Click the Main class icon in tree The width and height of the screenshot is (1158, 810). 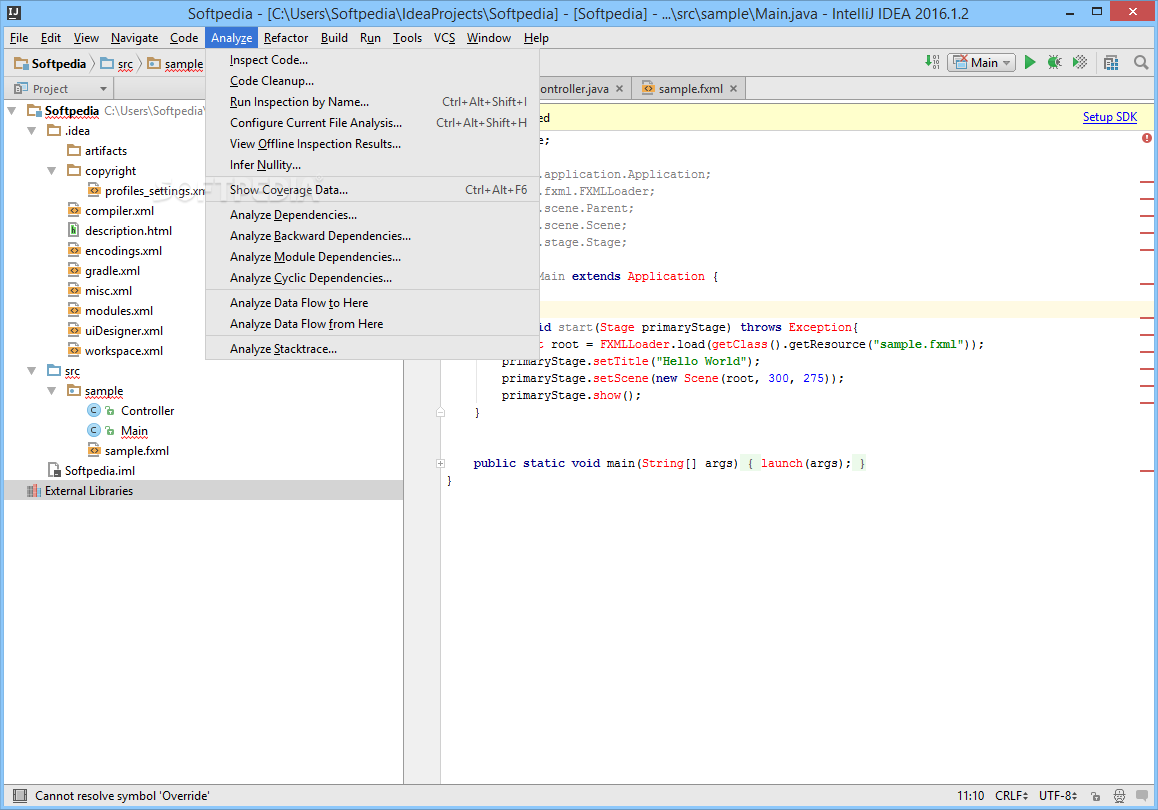tap(94, 430)
